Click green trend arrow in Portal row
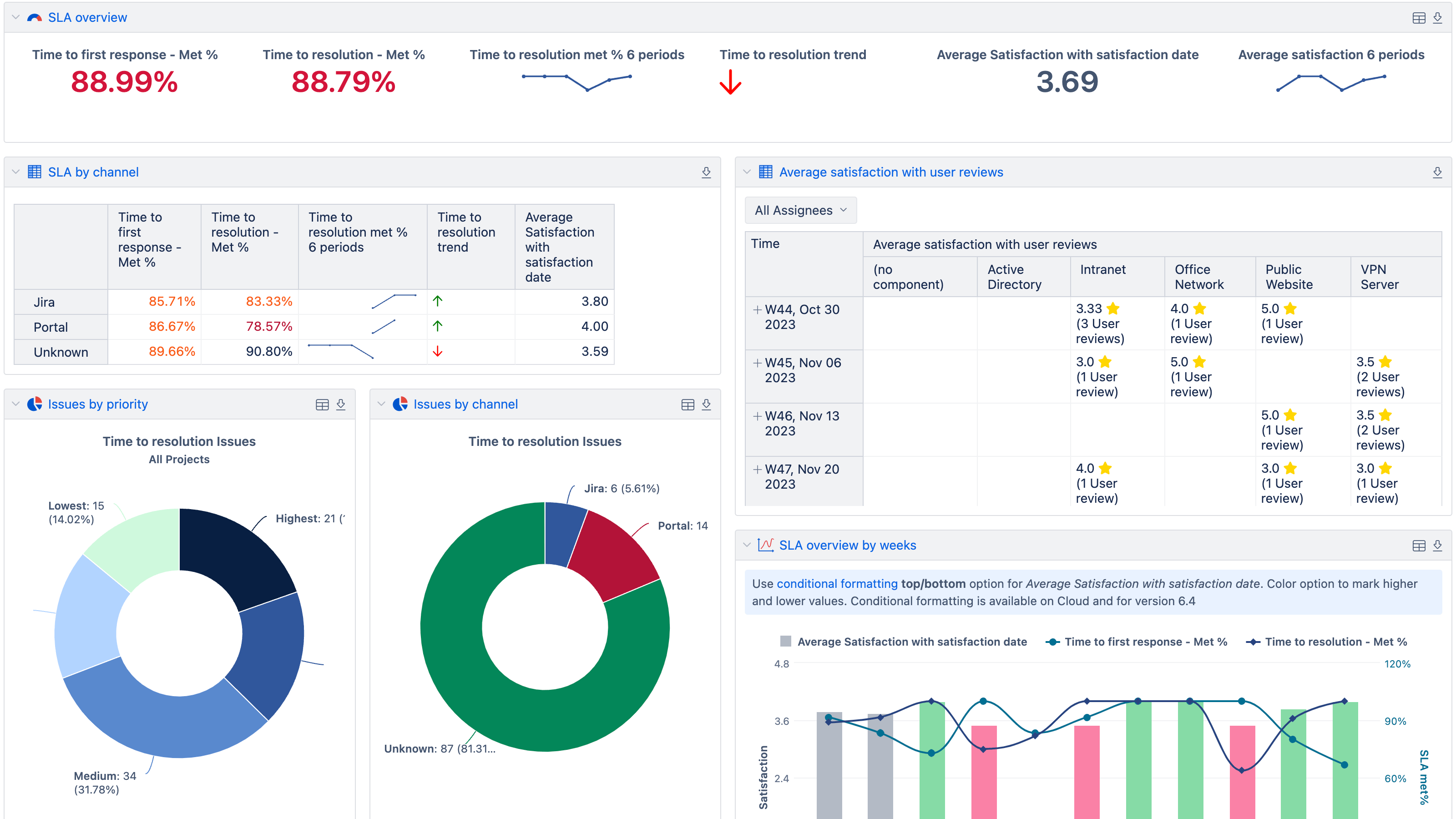Image resolution: width=1456 pixels, height=819 pixels. [x=437, y=326]
